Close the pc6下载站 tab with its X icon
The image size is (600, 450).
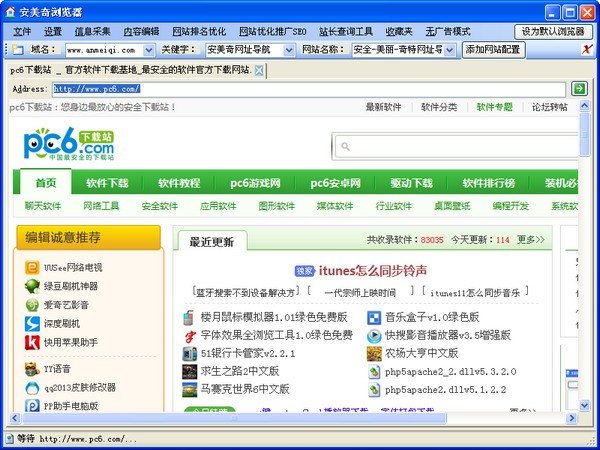pos(259,70)
